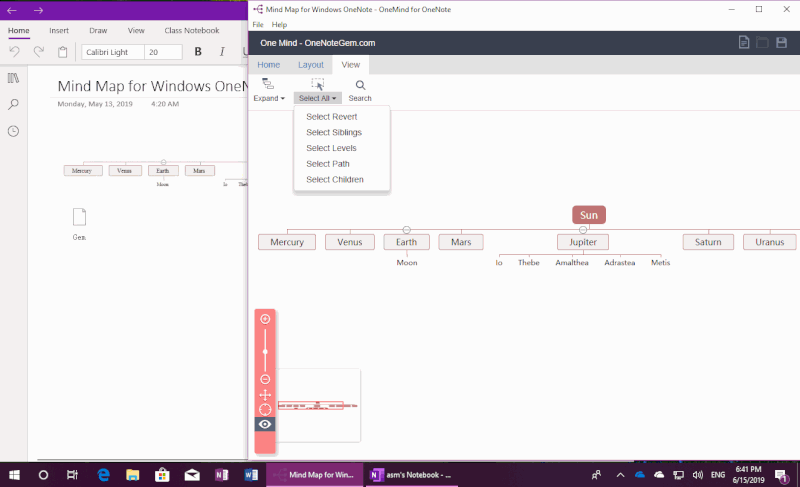Open the Draw tab in OneNote
Viewport: 800px width, 487px height.
pyautogui.click(x=98, y=31)
